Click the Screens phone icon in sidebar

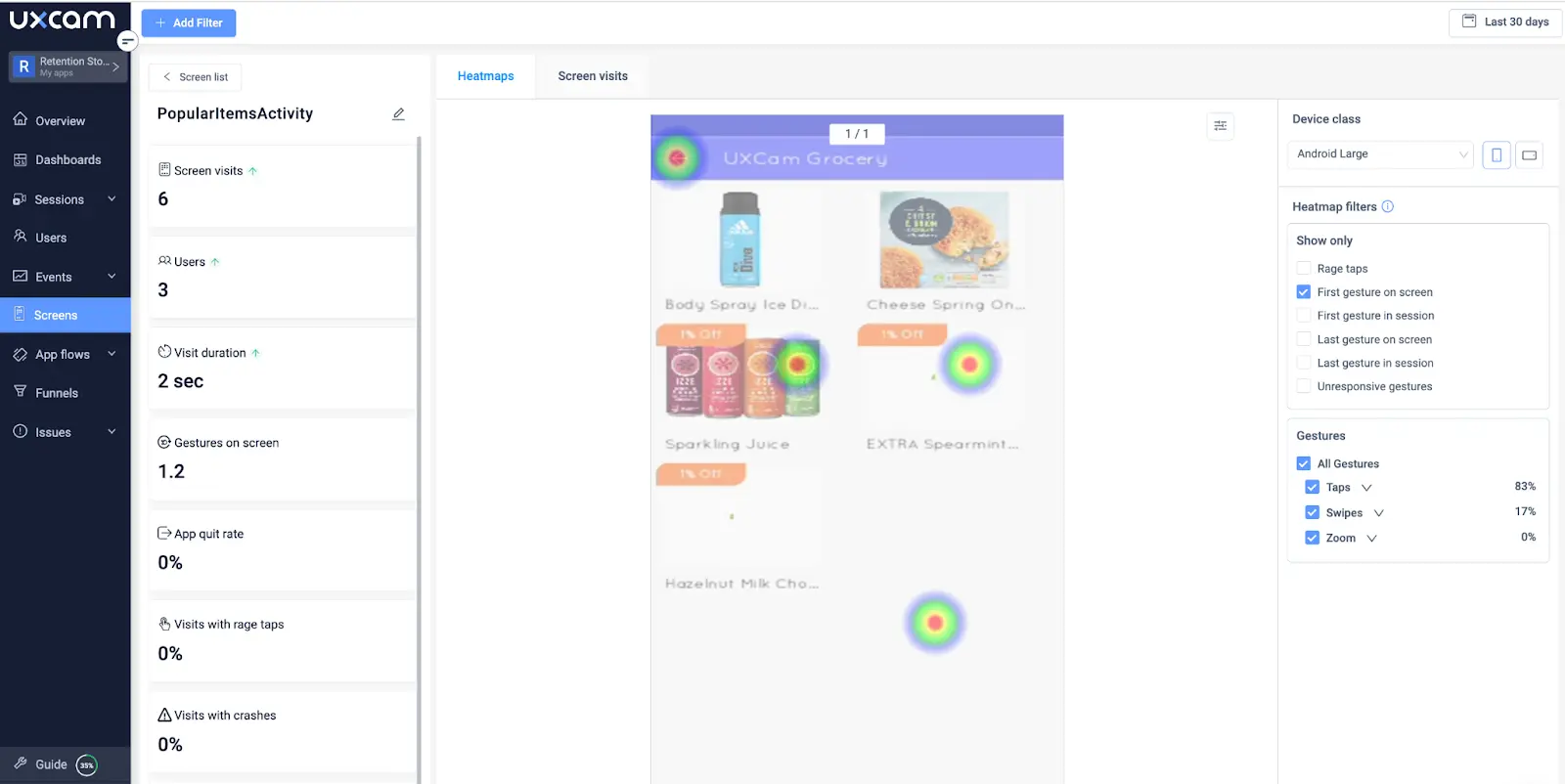point(20,314)
